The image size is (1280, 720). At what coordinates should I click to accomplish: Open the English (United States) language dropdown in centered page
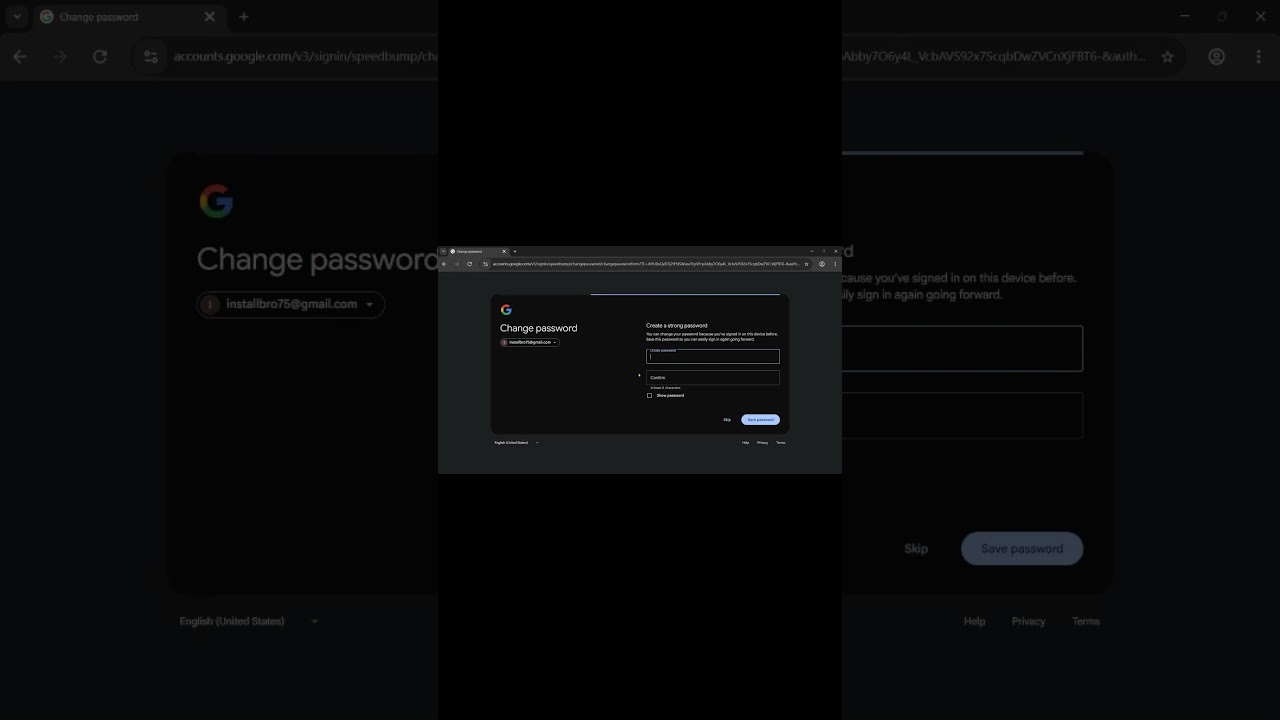(516, 442)
